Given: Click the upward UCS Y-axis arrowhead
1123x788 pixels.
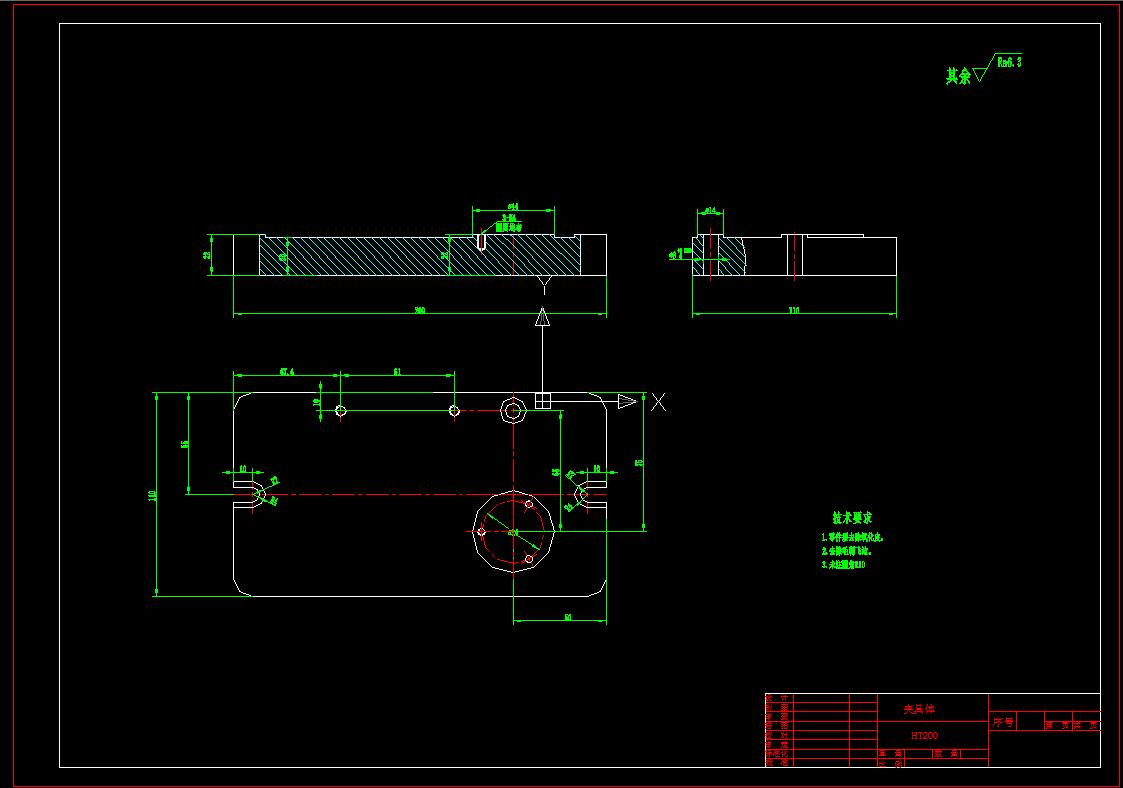Looking at the screenshot, I should pyautogui.click(x=543, y=317).
